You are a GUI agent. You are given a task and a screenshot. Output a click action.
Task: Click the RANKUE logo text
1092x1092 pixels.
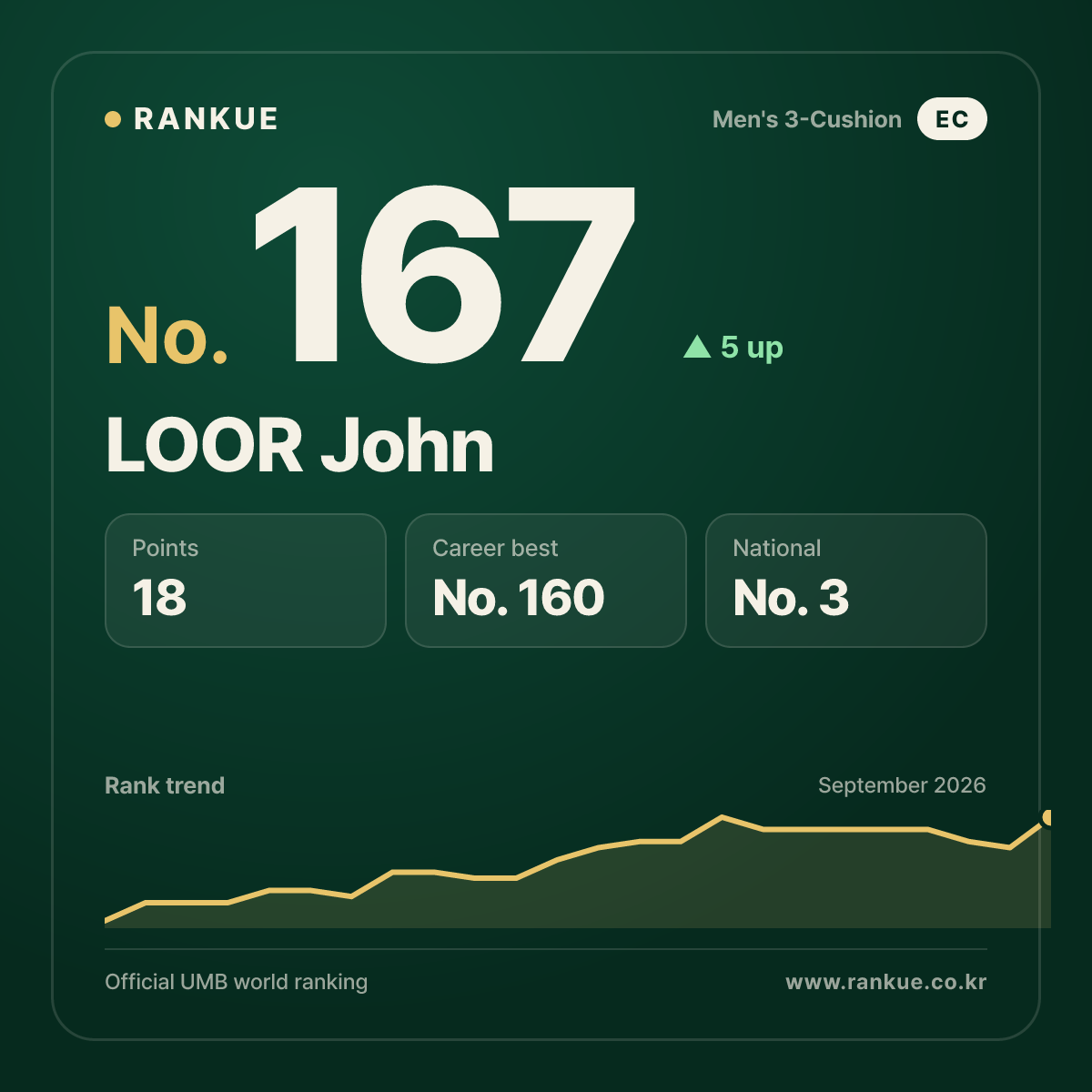[x=206, y=119]
